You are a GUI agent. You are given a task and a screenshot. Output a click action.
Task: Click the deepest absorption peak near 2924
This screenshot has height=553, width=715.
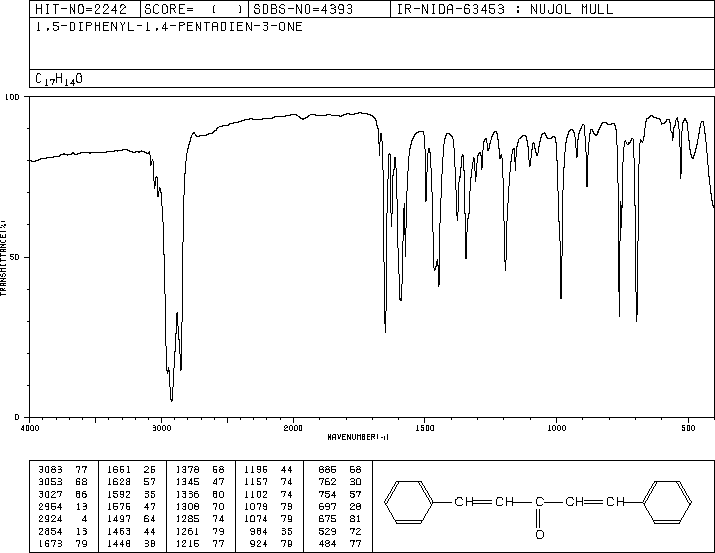[x=171, y=400]
